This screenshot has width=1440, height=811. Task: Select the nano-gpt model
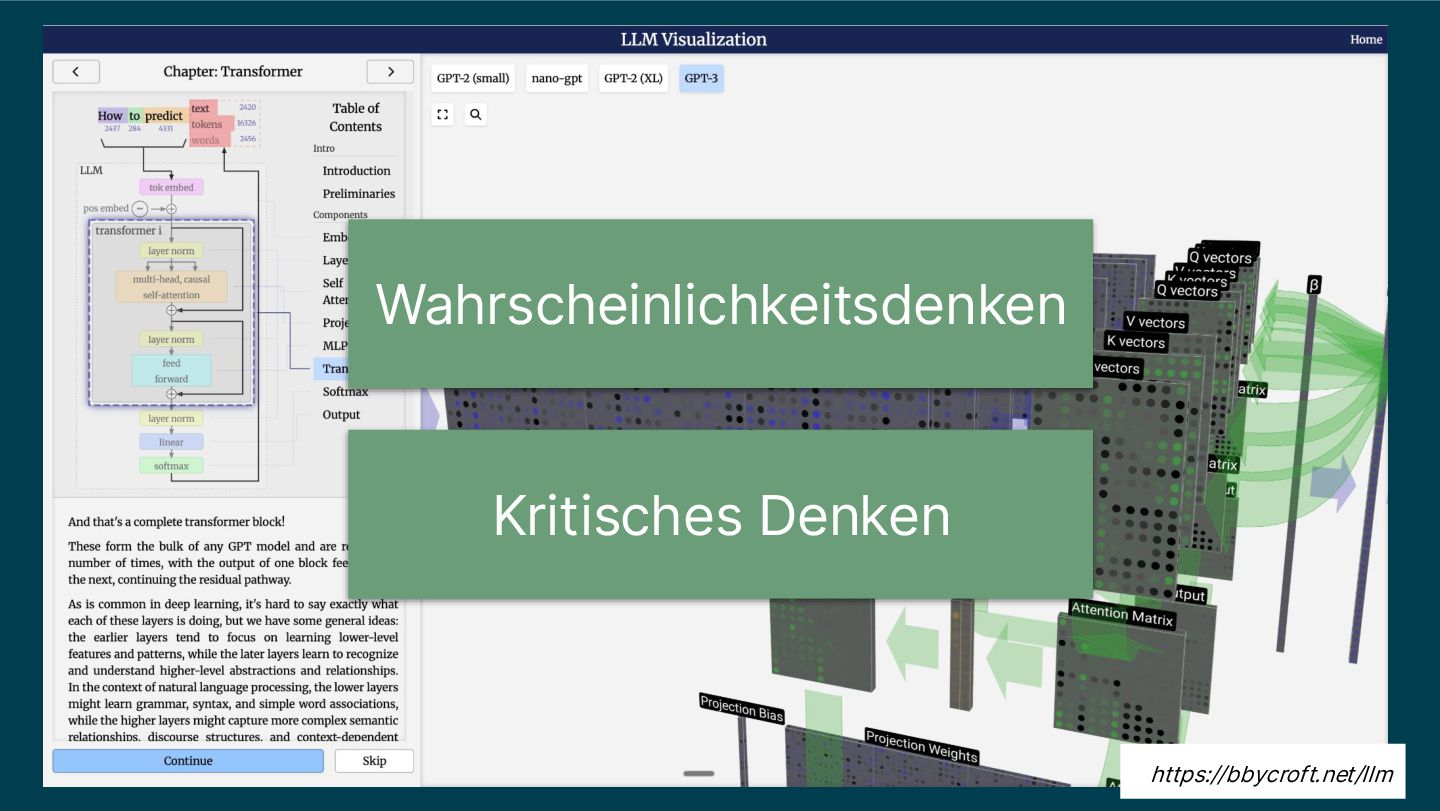tap(557, 78)
